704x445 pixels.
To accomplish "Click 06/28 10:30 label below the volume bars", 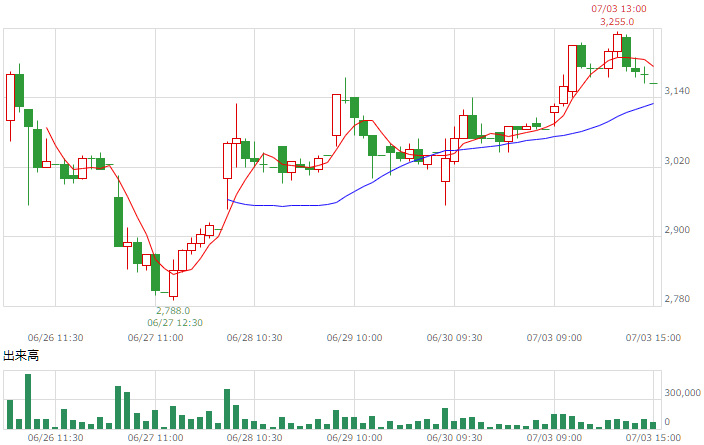I will (255, 437).
